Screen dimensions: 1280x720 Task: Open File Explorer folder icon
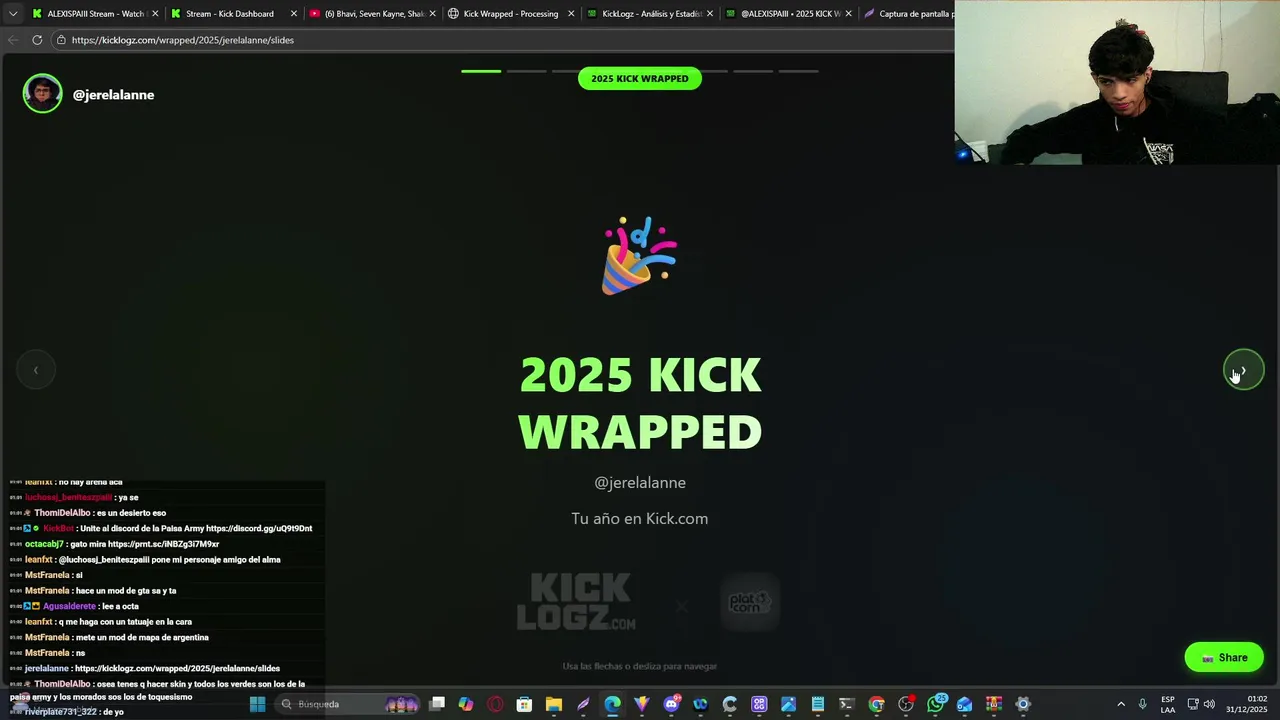point(554,704)
